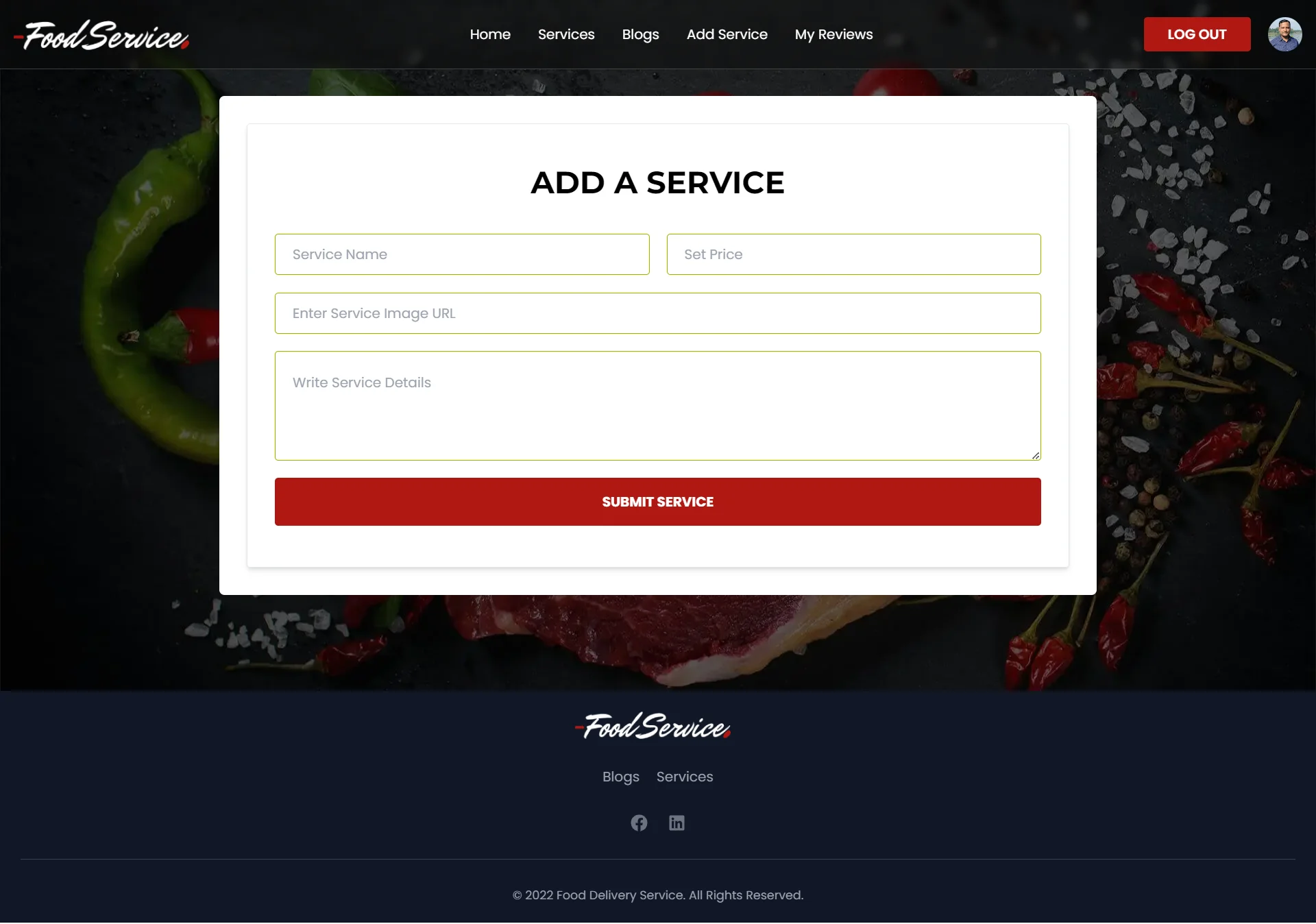Click the LOG OUT button
This screenshot has height=924, width=1316.
pyautogui.click(x=1197, y=34)
